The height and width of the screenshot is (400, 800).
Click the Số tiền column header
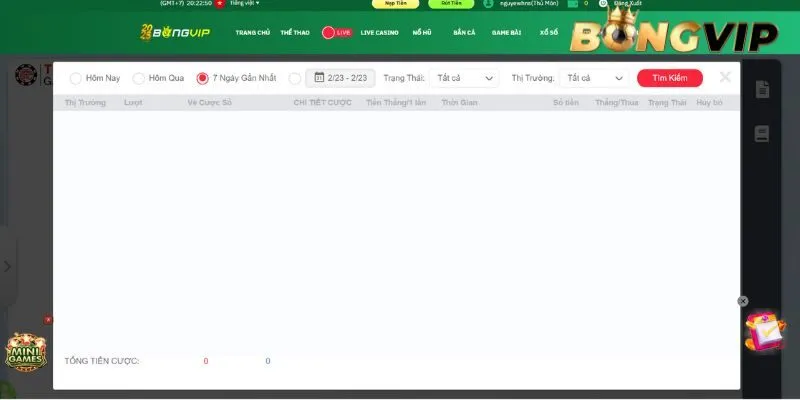click(x=566, y=103)
